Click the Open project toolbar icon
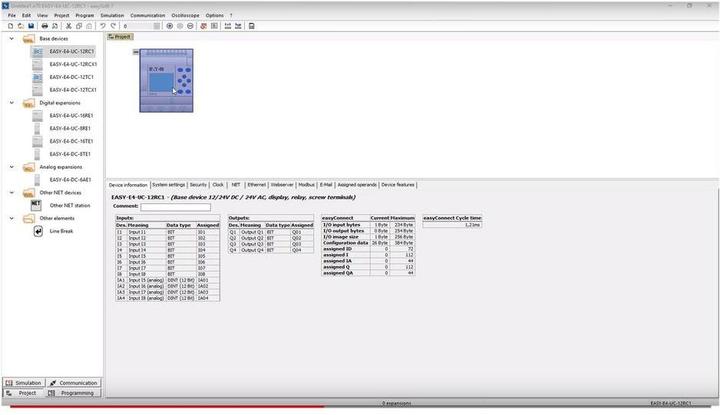The height and width of the screenshot is (415, 720). 21,26
